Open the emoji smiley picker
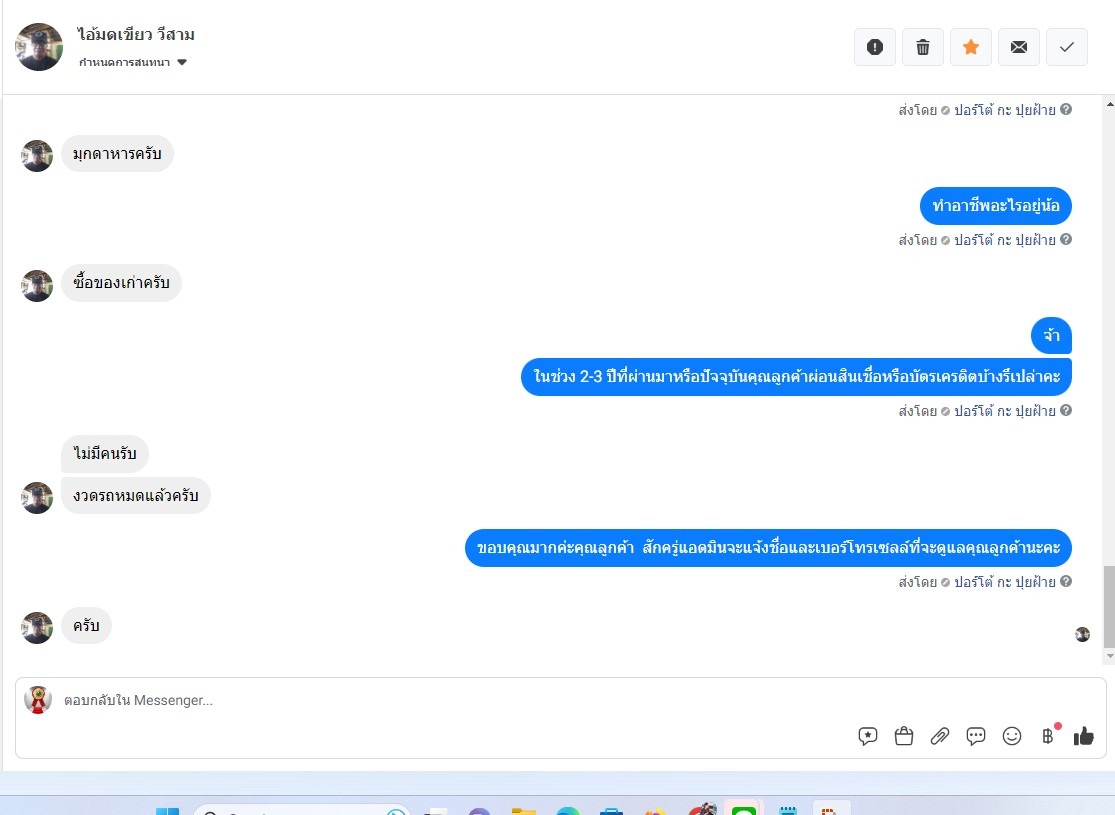 click(x=1012, y=736)
